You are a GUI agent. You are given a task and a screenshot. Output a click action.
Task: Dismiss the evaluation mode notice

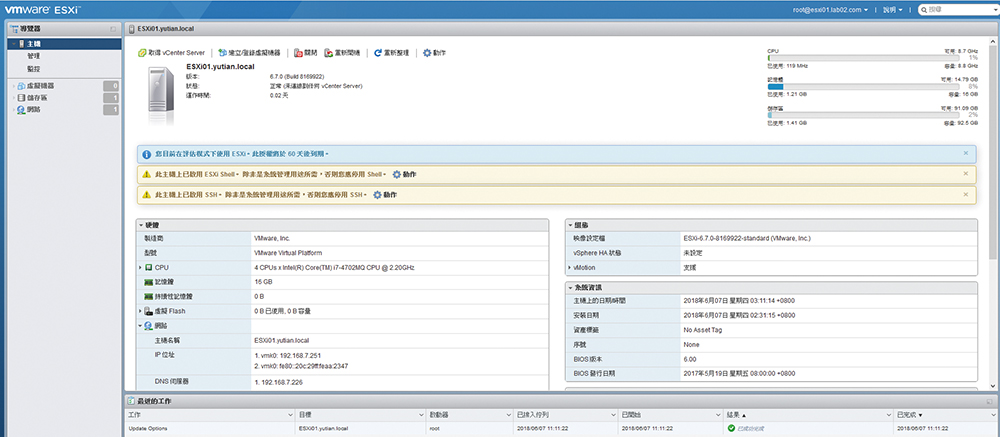pos(966,153)
